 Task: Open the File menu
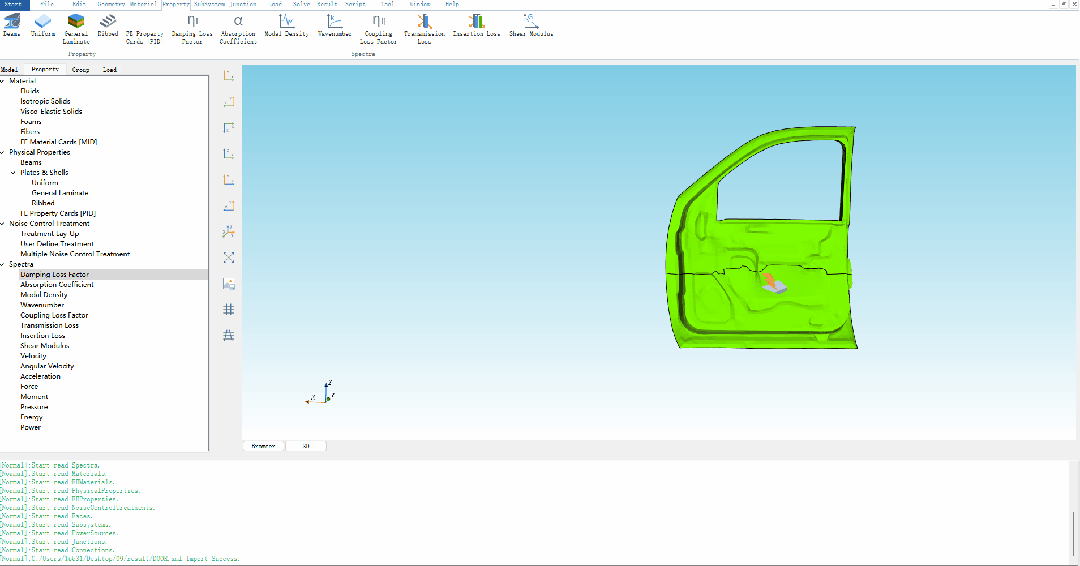point(48,4)
